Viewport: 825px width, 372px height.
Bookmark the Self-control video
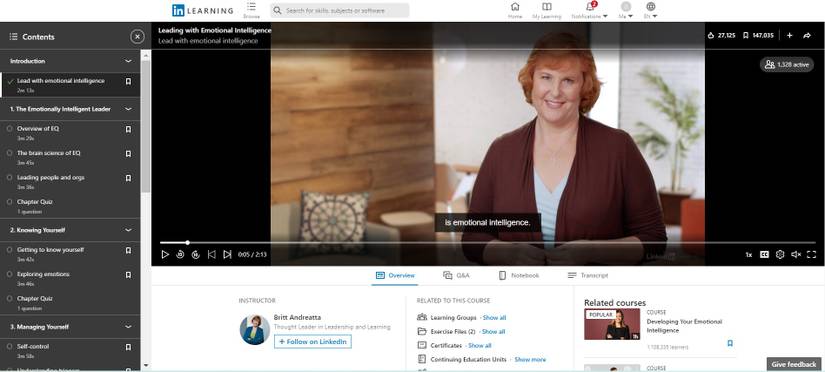tap(128, 347)
